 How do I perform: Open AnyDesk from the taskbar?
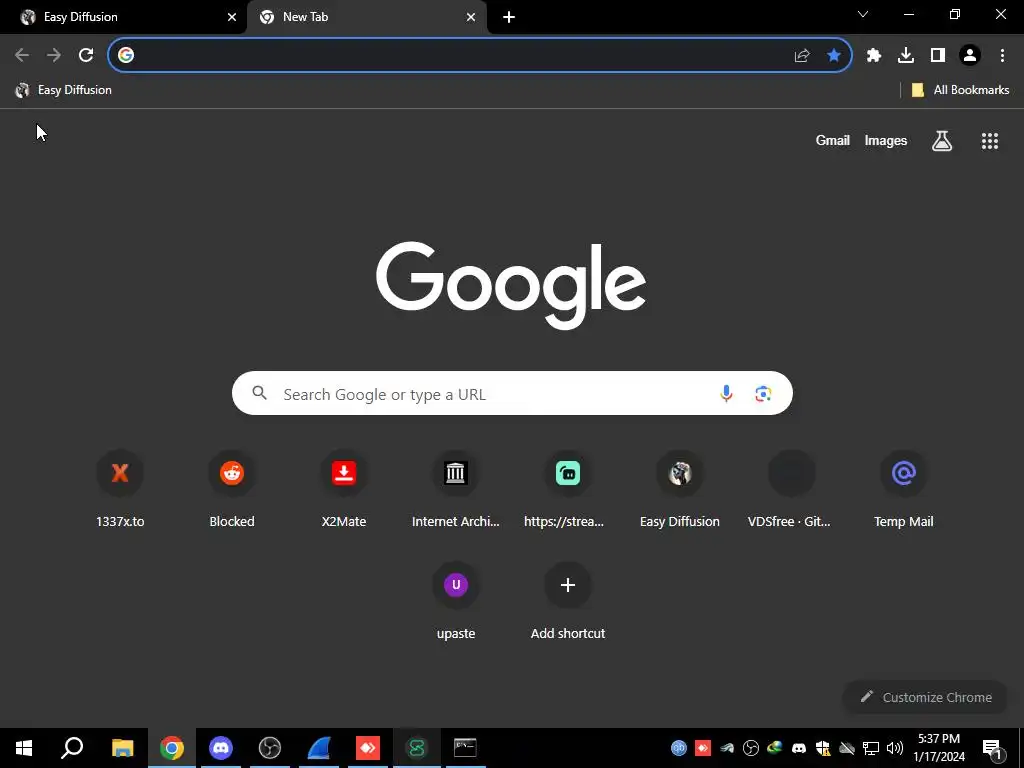point(368,748)
